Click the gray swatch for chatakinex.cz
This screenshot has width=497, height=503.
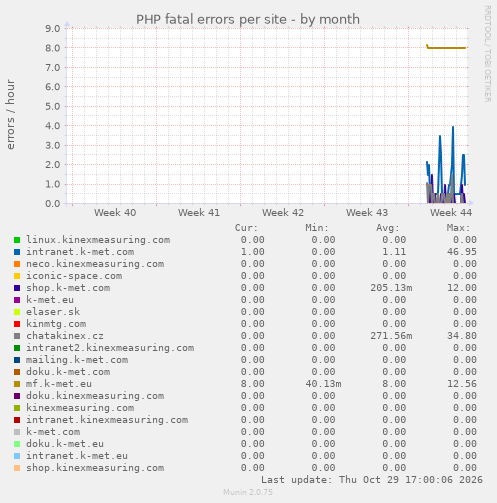point(17,336)
